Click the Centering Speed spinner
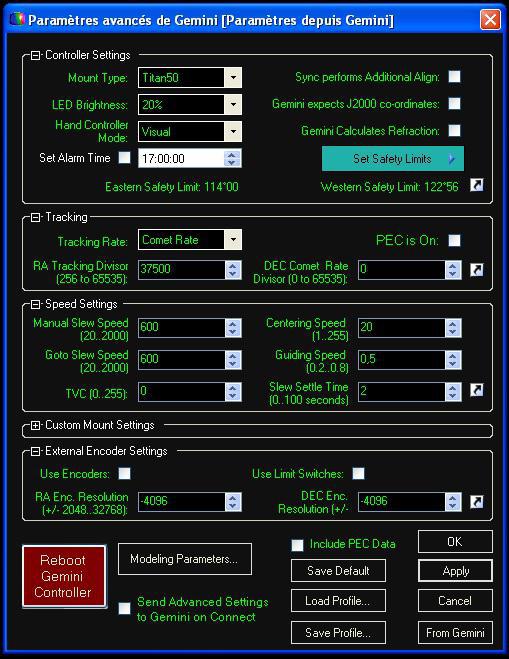Screen dimensions: 509x659 pos(453,328)
